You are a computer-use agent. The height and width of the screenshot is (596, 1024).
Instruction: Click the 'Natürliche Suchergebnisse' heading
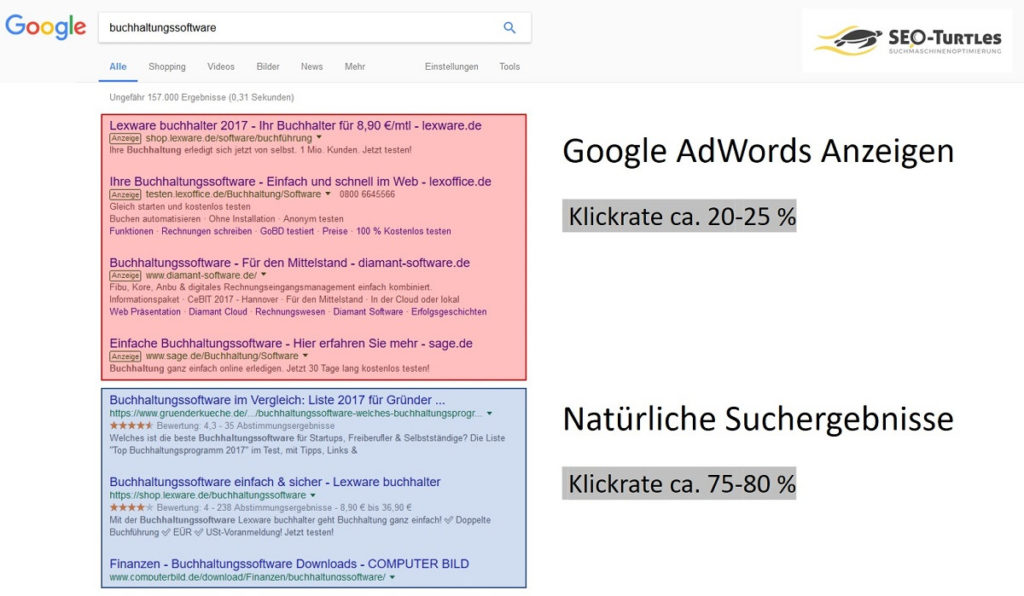758,419
